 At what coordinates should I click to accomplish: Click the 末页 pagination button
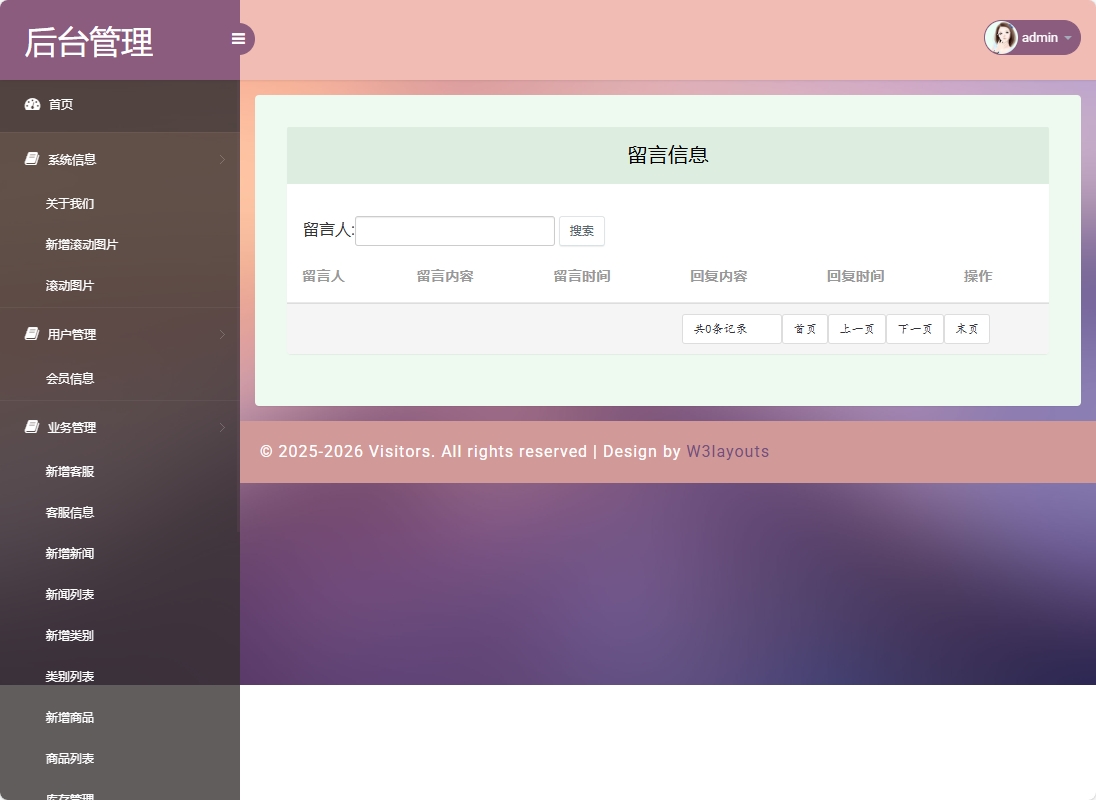(966, 328)
